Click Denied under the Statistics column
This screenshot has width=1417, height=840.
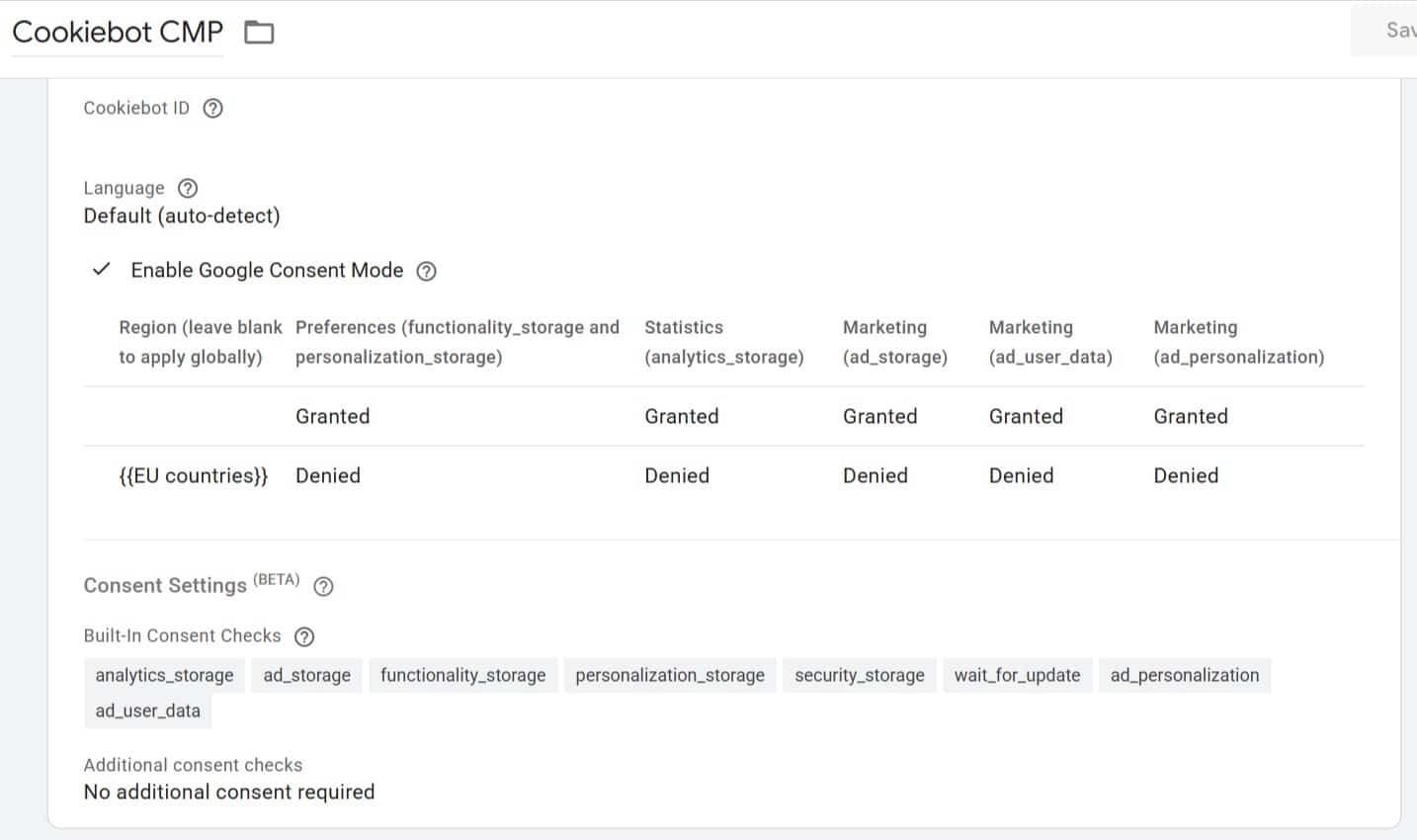[x=677, y=475]
